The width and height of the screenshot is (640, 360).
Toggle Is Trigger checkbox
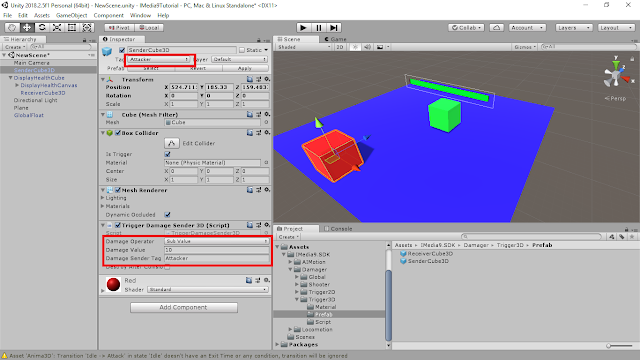[x=167, y=154]
